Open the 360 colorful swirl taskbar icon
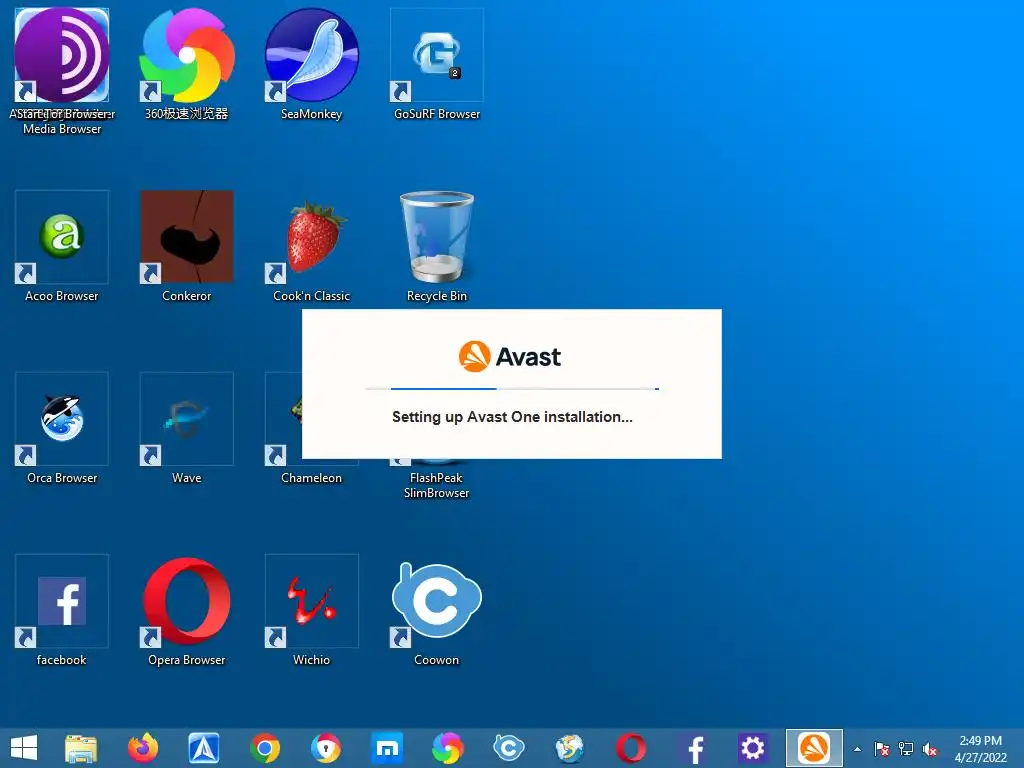The height and width of the screenshot is (768, 1024). pos(448,748)
